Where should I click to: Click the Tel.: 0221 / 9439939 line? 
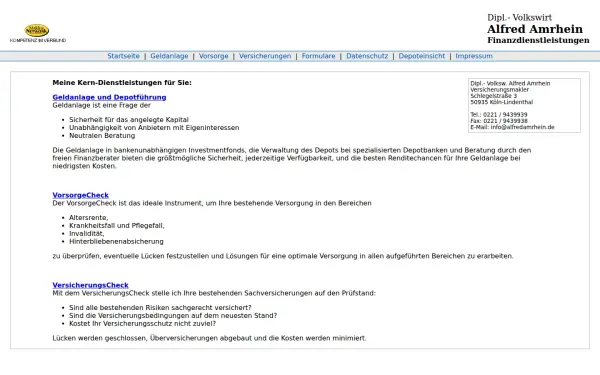[x=499, y=114]
